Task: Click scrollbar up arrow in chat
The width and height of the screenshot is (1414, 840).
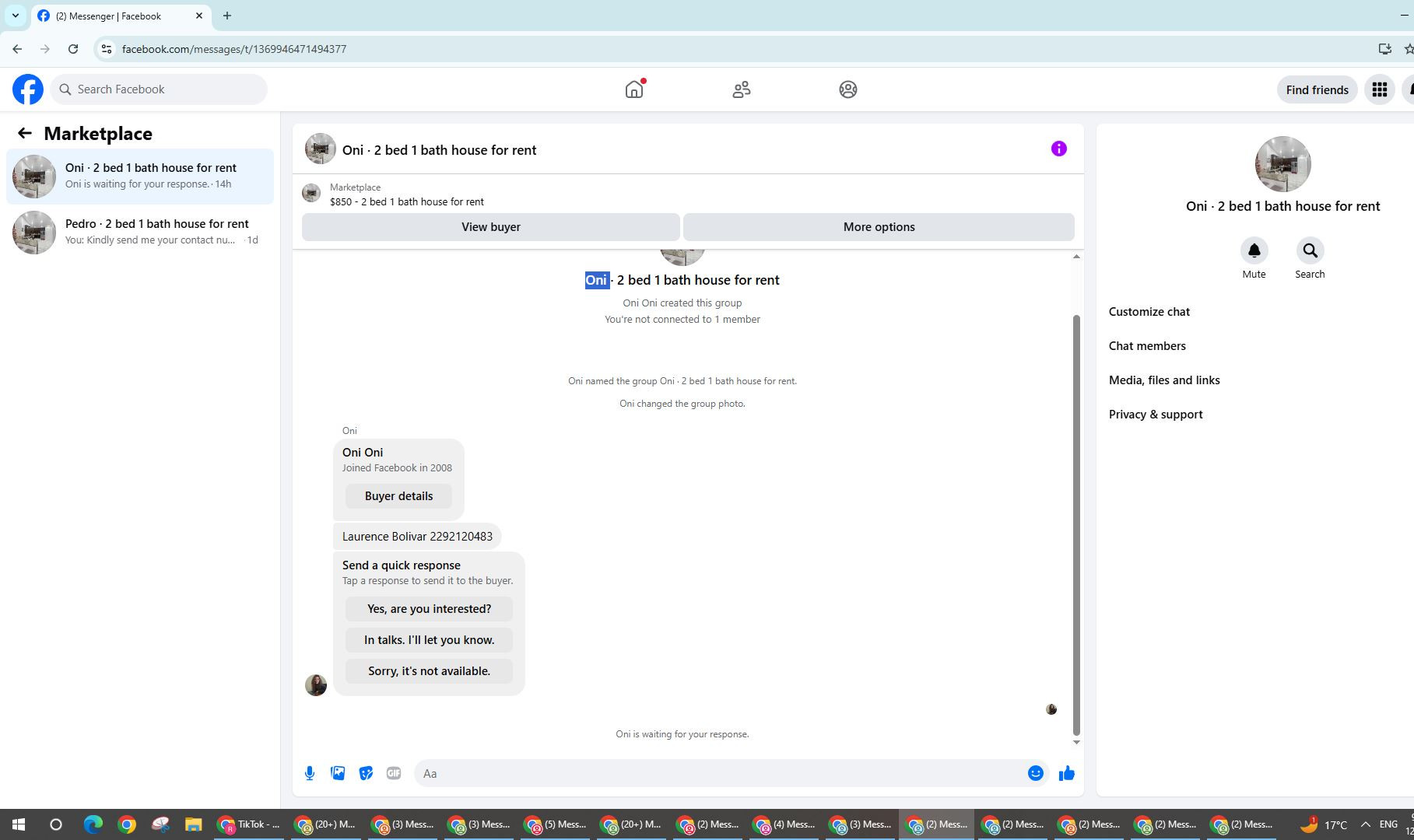Action: [x=1077, y=257]
